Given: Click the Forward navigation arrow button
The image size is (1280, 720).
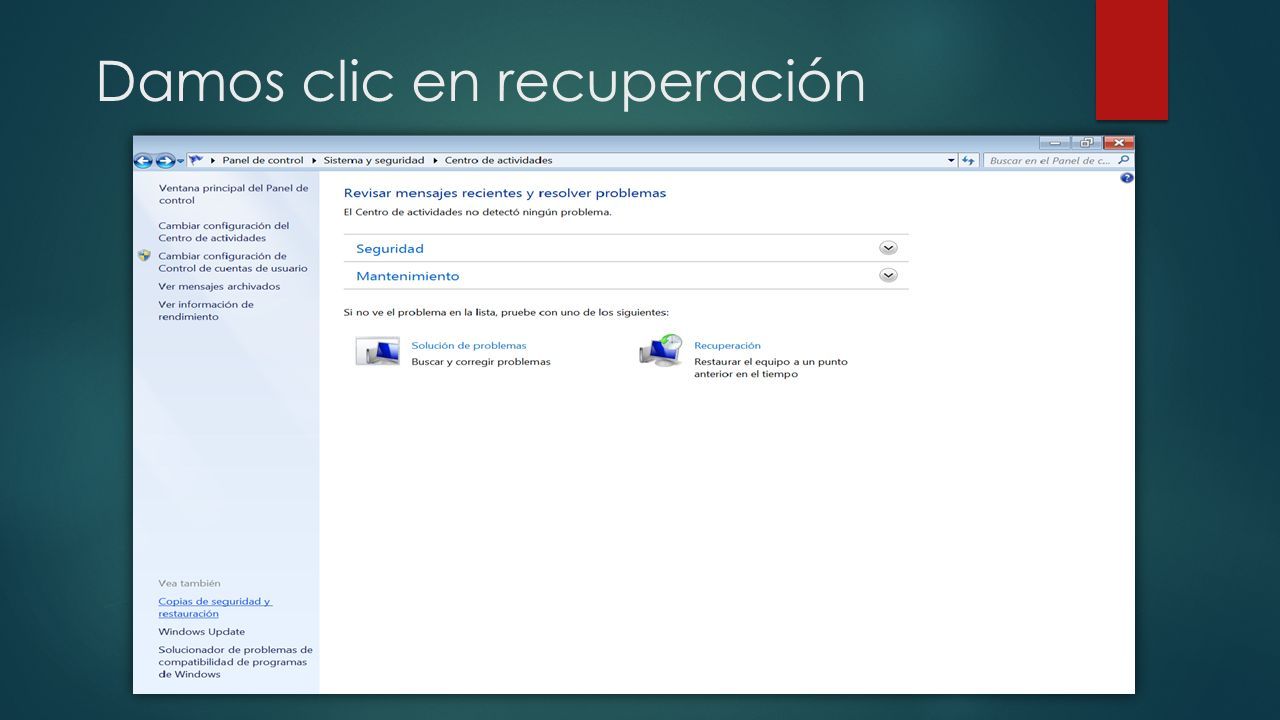Looking at the screenshot, I should pyautogui.click(x=165, y=160).
